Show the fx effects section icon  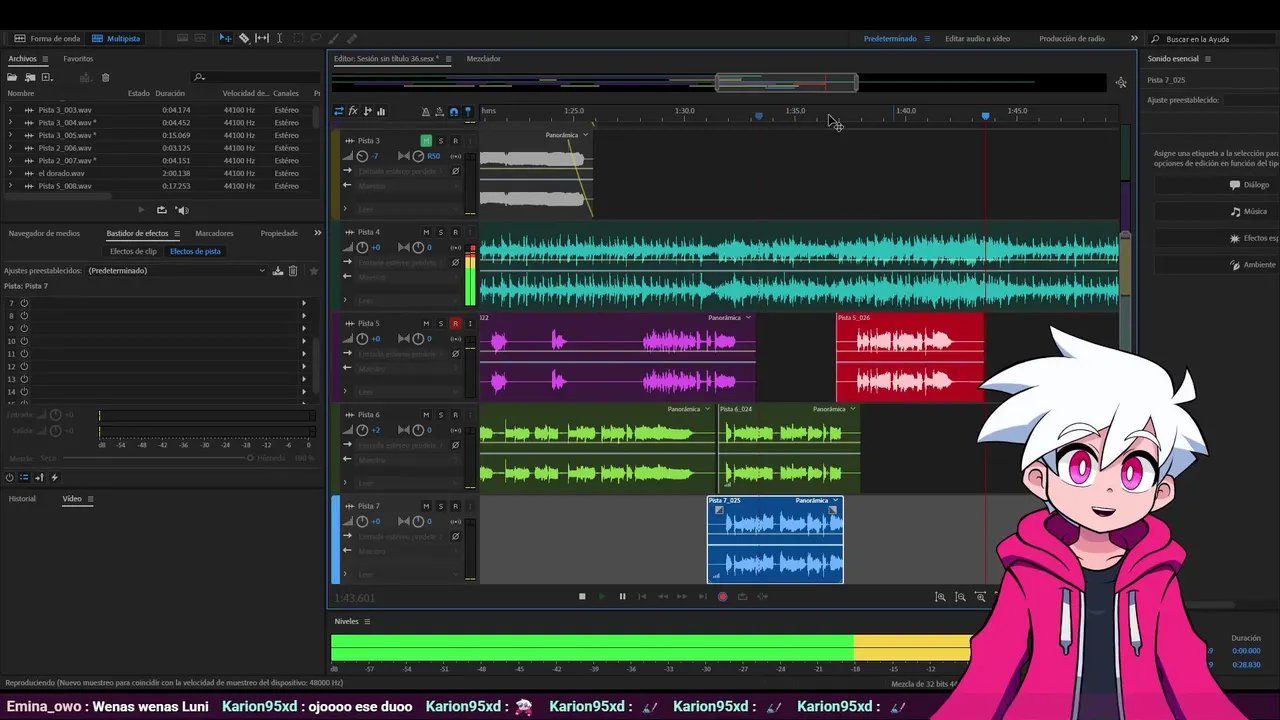[353, 112]
